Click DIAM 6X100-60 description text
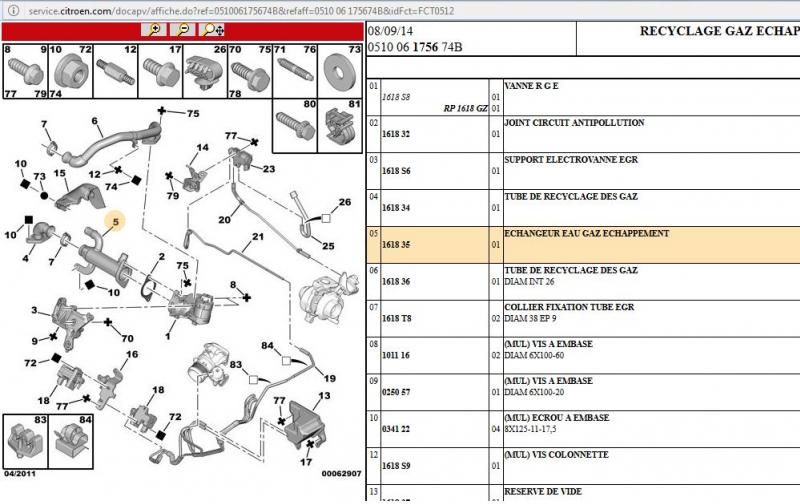 534,355
